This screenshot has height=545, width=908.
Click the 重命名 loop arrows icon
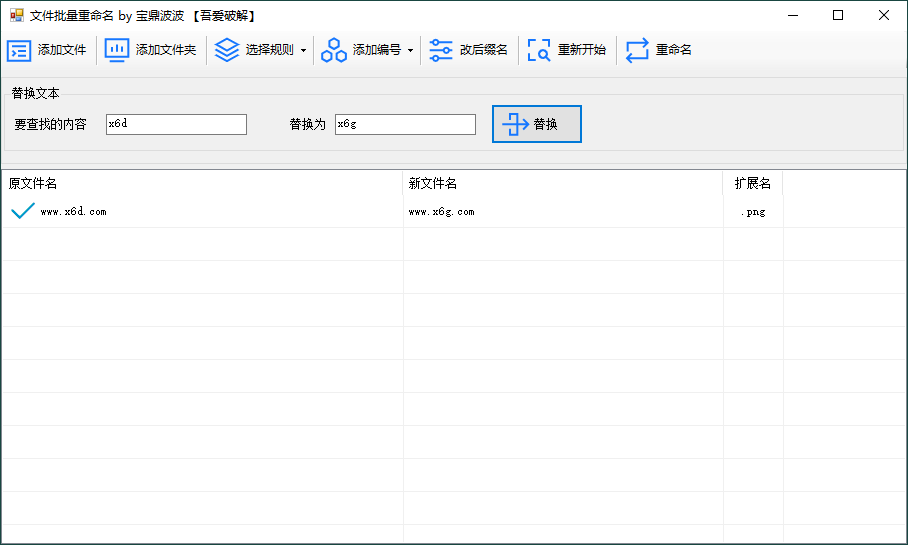point(637,51)
